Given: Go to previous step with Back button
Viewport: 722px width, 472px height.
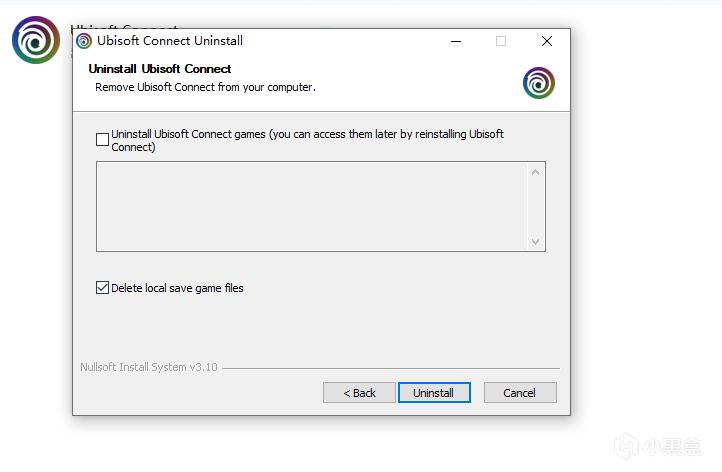Looking at the screenshot, I should [359, 393].
